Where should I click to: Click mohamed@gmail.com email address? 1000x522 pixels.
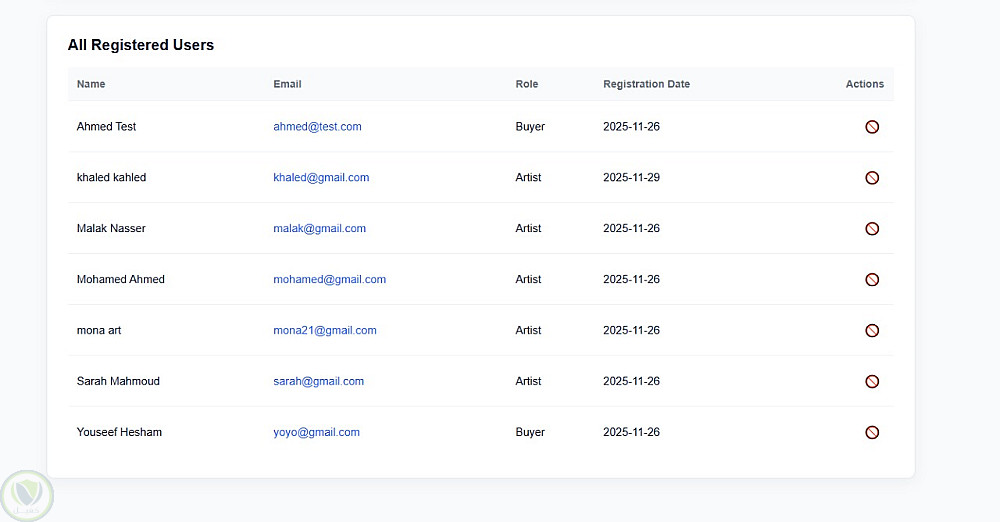[329, 280]
